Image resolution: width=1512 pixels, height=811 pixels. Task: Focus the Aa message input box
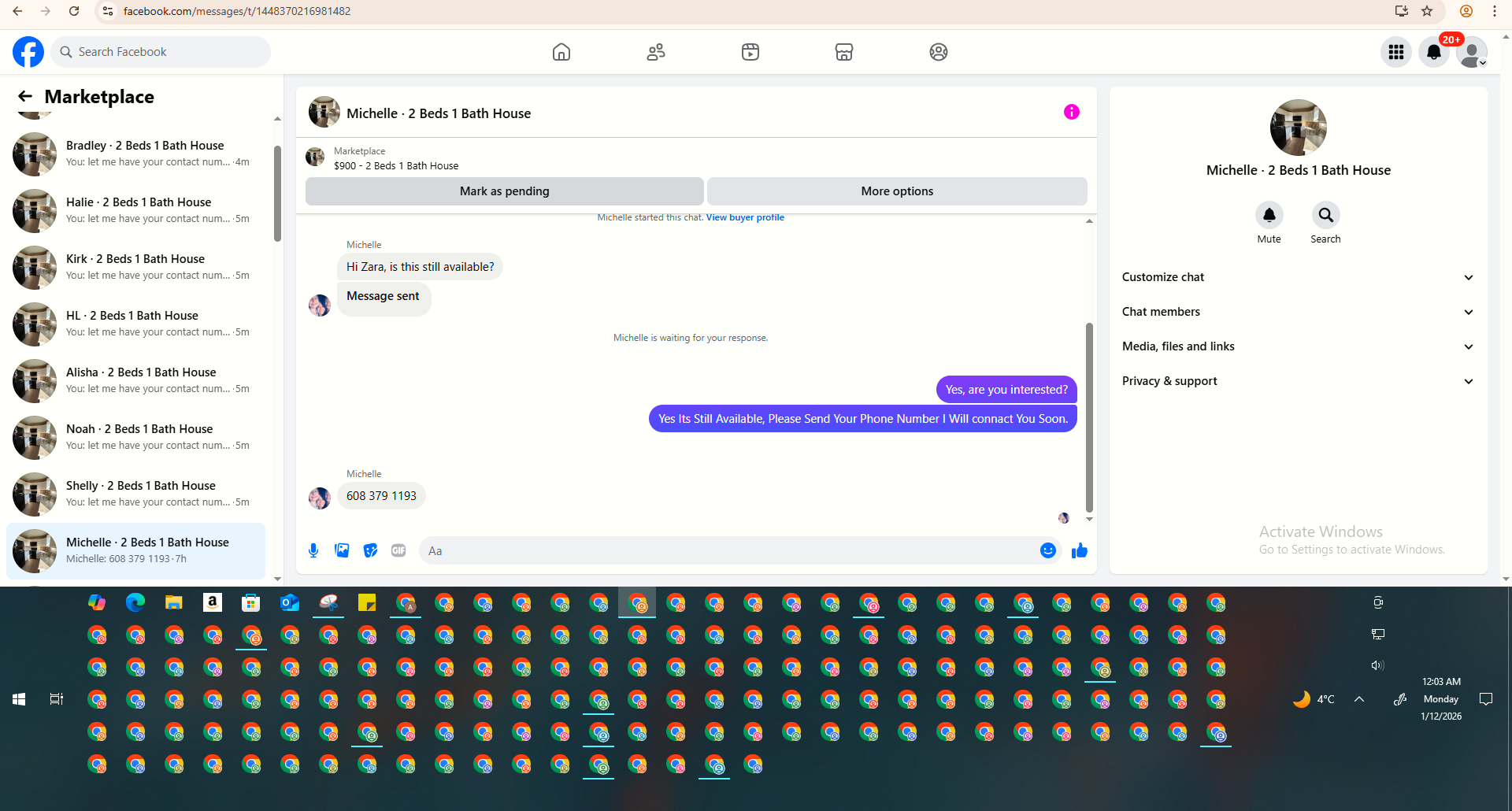(x=728, y=550)
